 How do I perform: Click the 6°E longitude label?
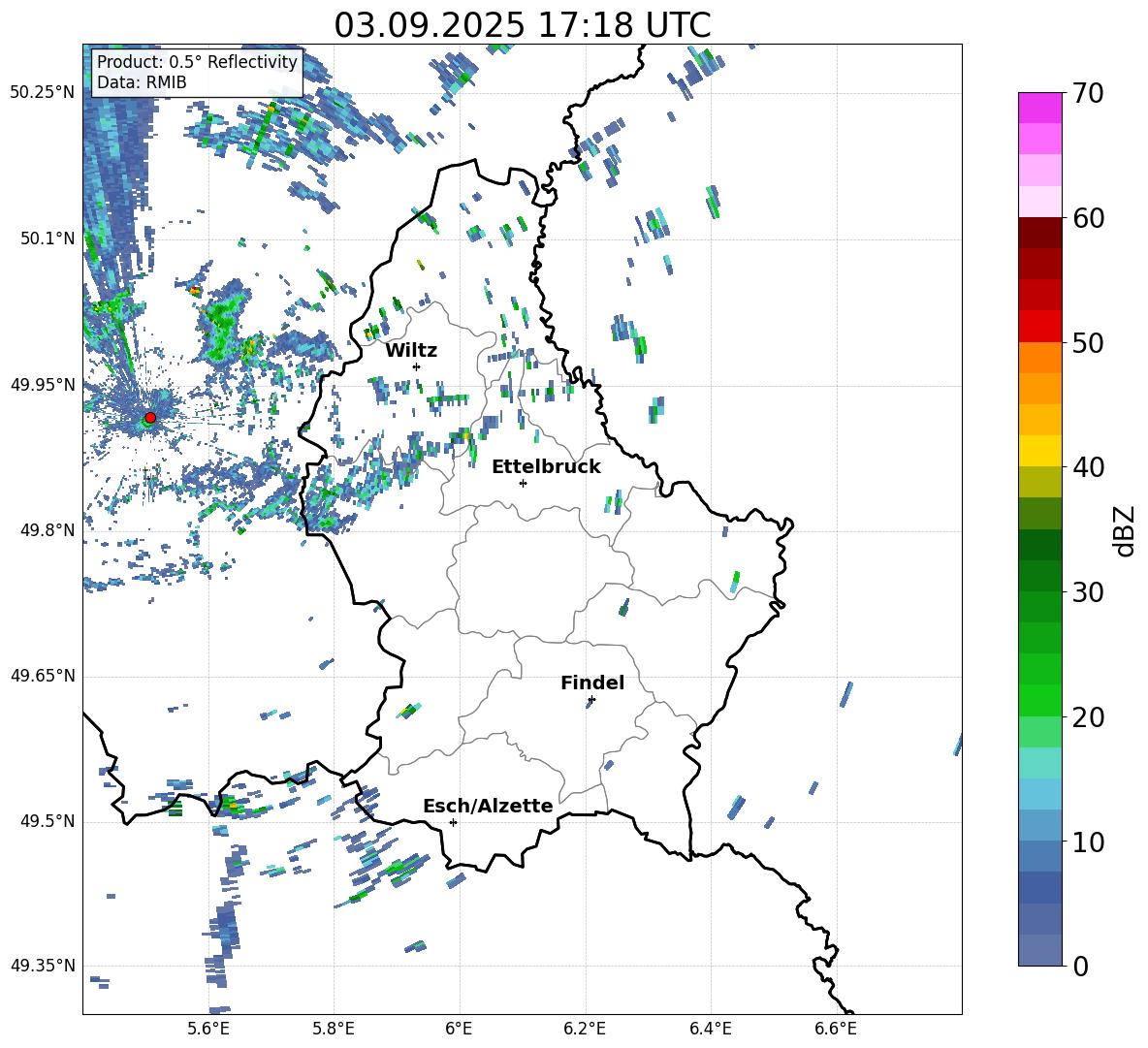[x=459, y=1029]
